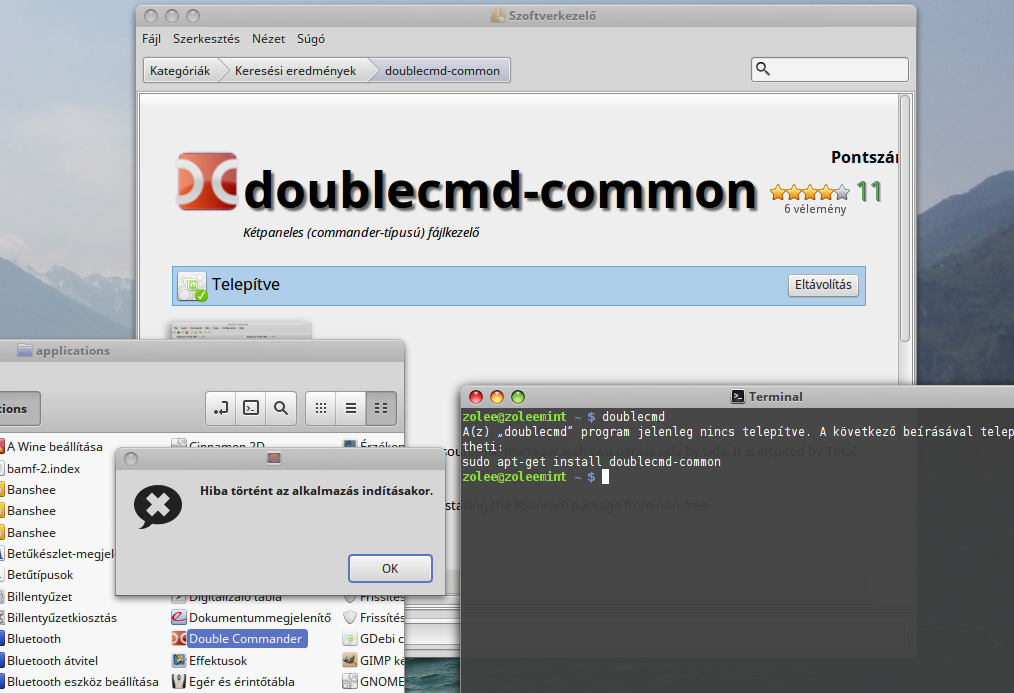Switch file manager to compact view
Image resolution: width=1014 pixels, height=693 pixels.
381,408
